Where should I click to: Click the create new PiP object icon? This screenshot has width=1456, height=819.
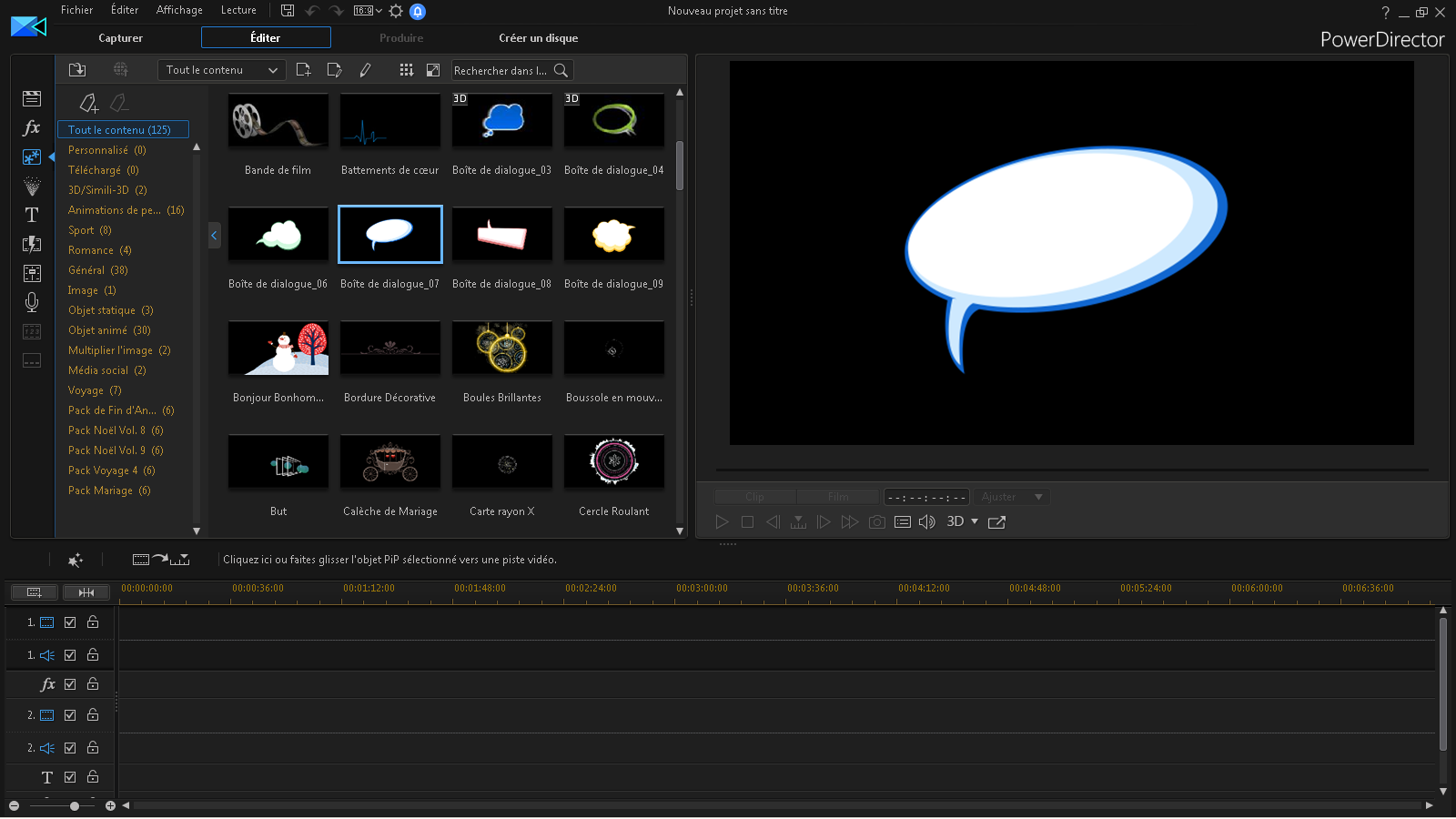pyautogui.click(x=304, y=70)
